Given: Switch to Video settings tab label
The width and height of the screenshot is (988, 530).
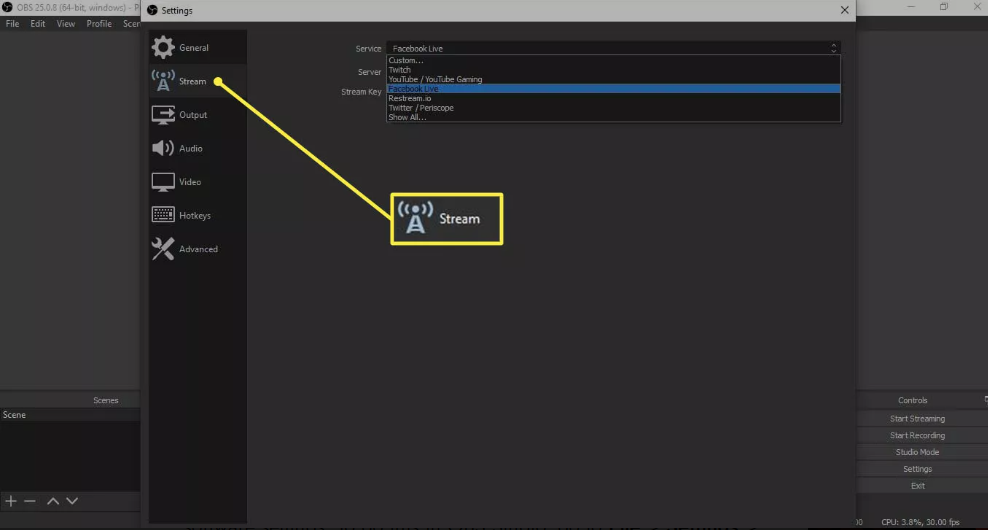Looking at the screenshot, I should coord(190,182).
